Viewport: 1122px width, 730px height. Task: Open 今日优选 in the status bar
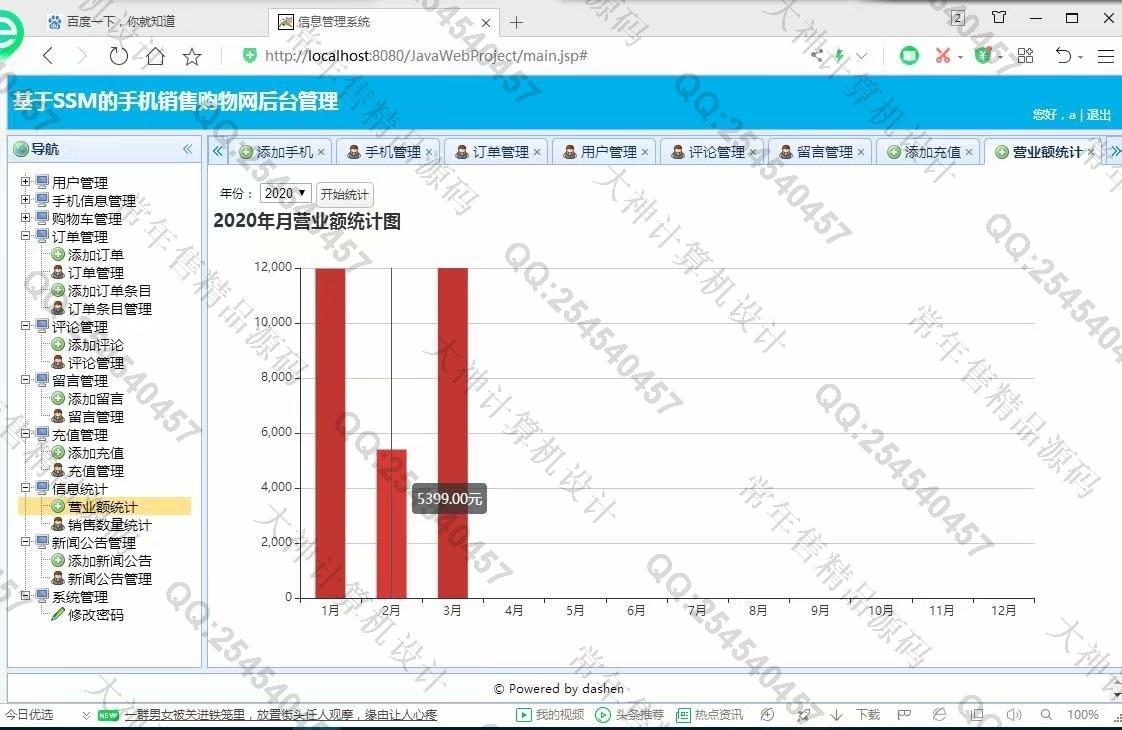pos(29,714)
